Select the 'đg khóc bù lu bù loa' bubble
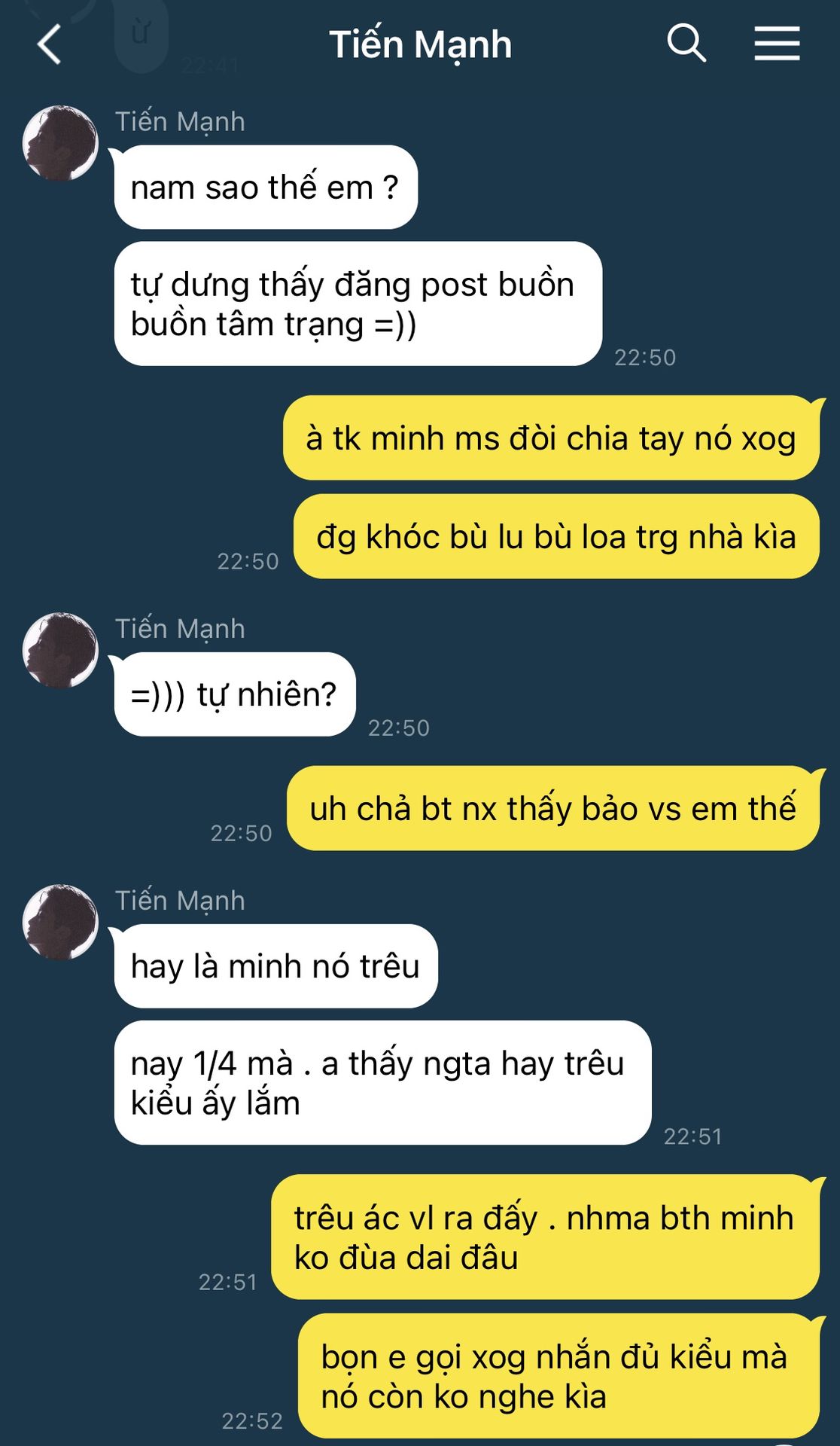 click(556, 536)
